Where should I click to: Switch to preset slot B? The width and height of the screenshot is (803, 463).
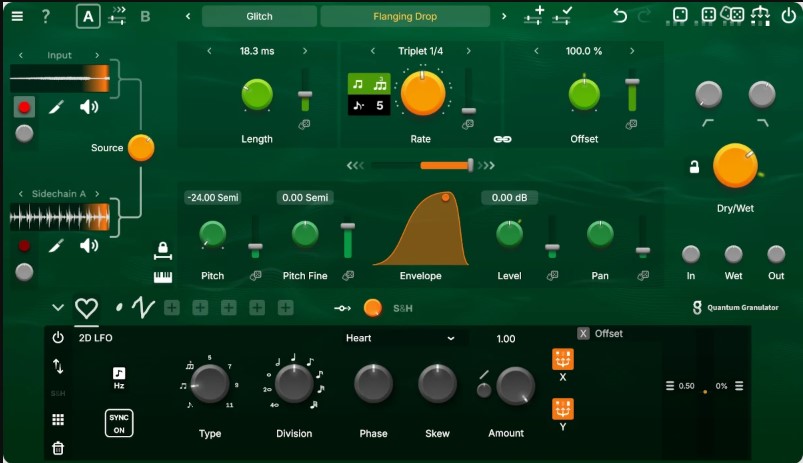(145, 16)
